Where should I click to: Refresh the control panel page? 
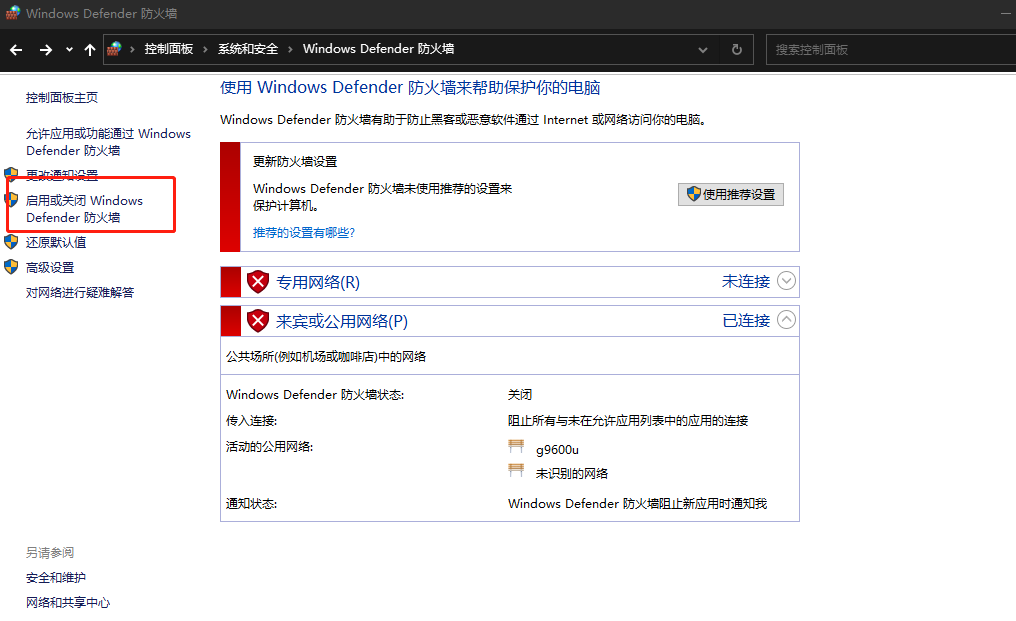point(737,49)
